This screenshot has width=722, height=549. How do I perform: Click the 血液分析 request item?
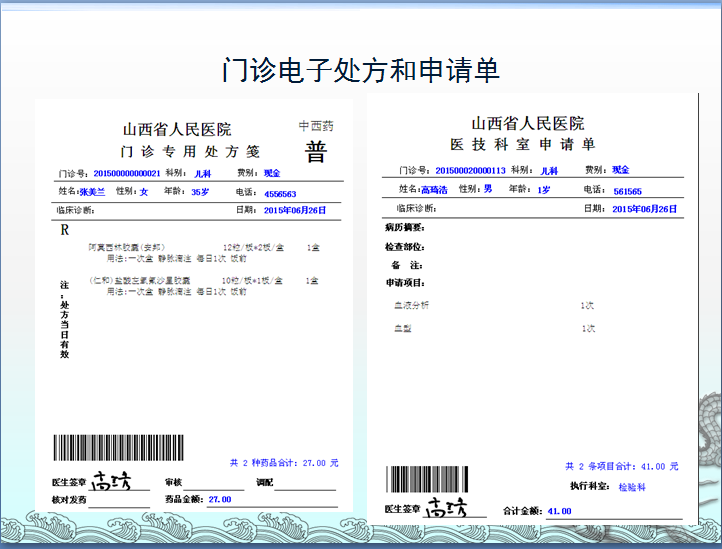coord(411,304)
